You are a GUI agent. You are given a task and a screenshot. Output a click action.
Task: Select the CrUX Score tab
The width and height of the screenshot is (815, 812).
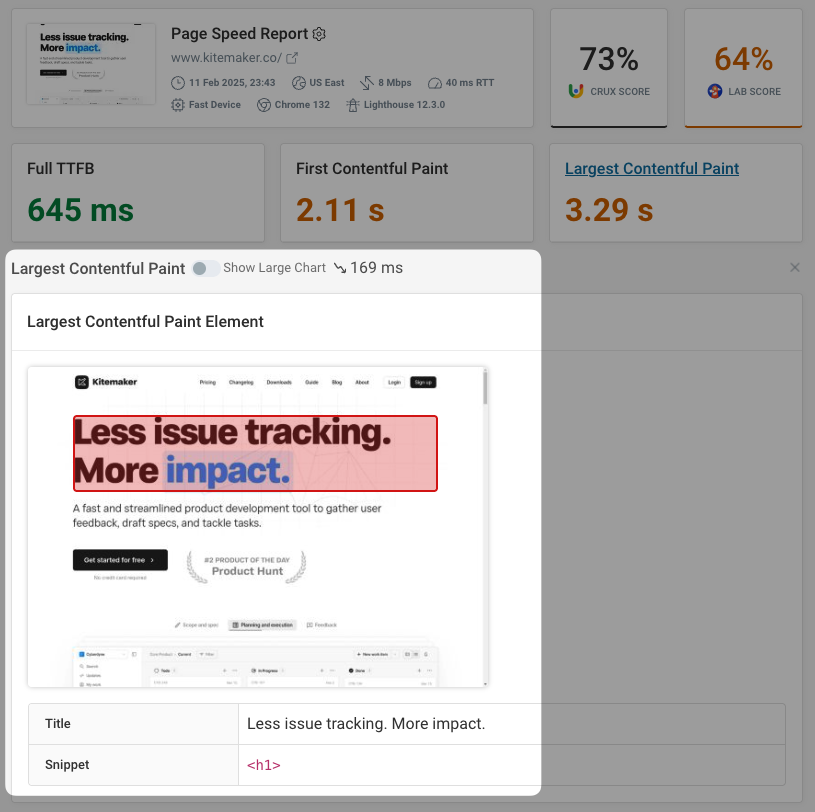[x=609, y=68]
